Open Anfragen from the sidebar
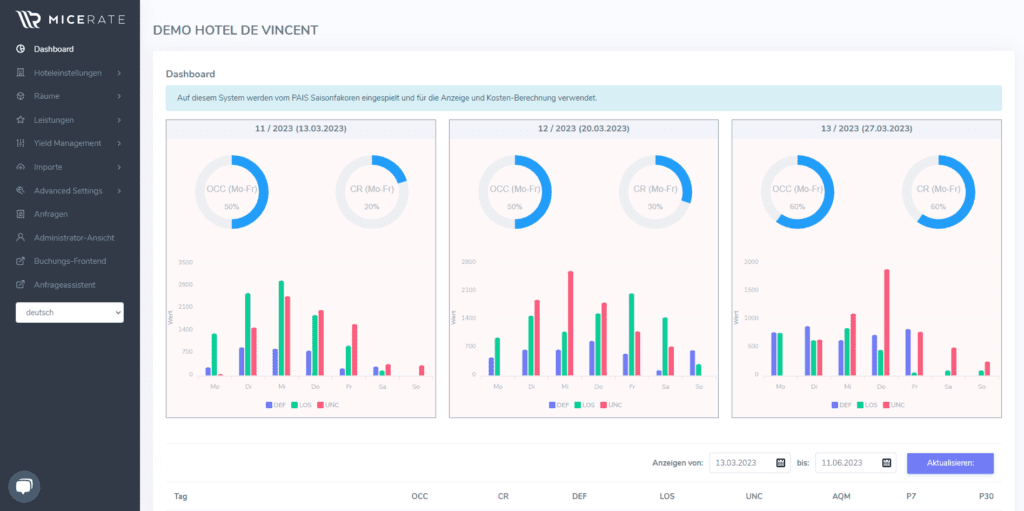Screen dimensions: 1024x511 [x=50, y=214]
